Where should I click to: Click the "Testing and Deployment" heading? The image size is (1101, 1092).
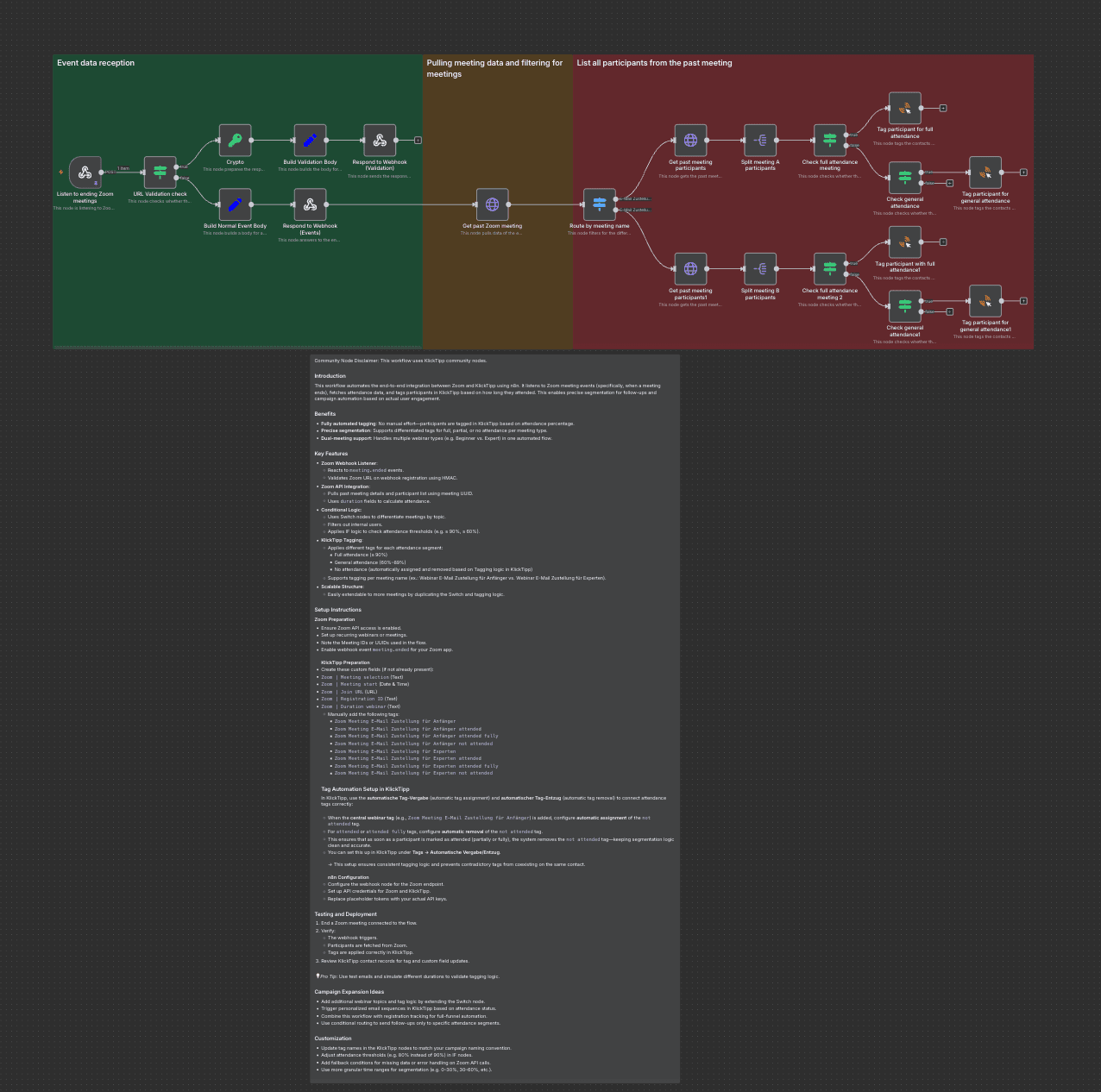point(345,914)
